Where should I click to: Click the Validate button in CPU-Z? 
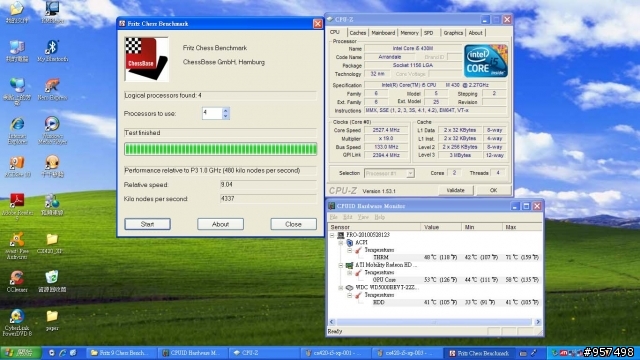click(456, 190)
